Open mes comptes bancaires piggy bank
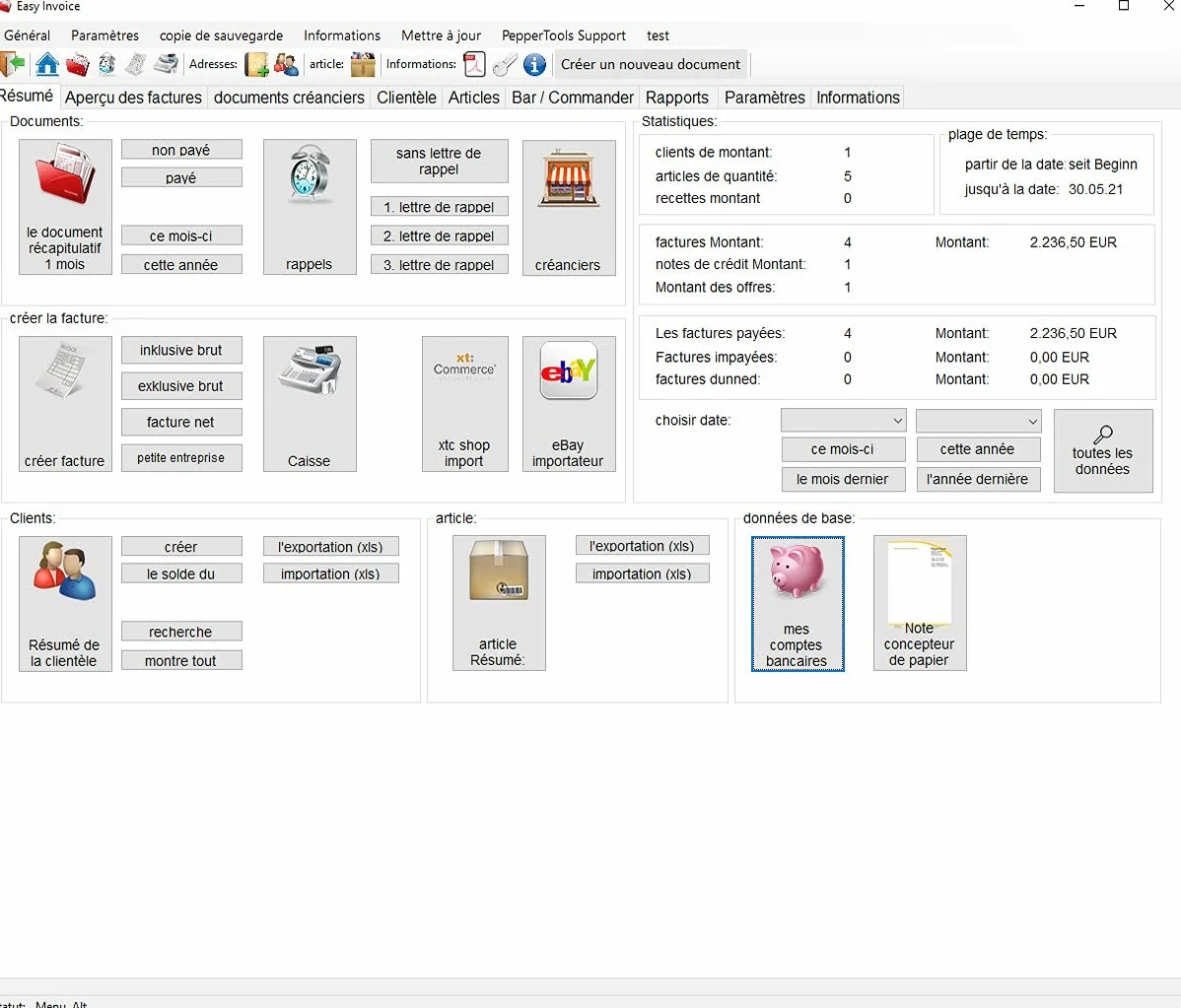 [x=798, y=604]
